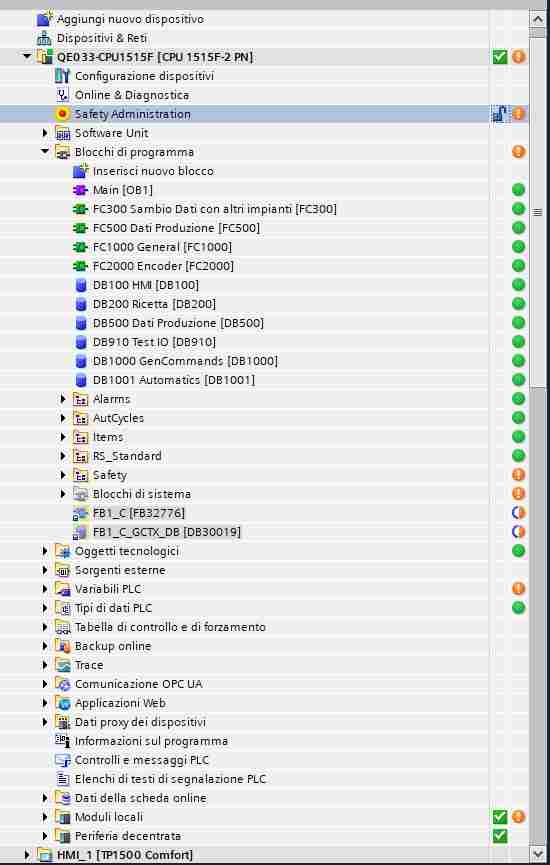Click the Online & Diagnostica stethoscope icon
This screenshot has width=550, height=865.
pyautogui.click(x=63, y=95)
